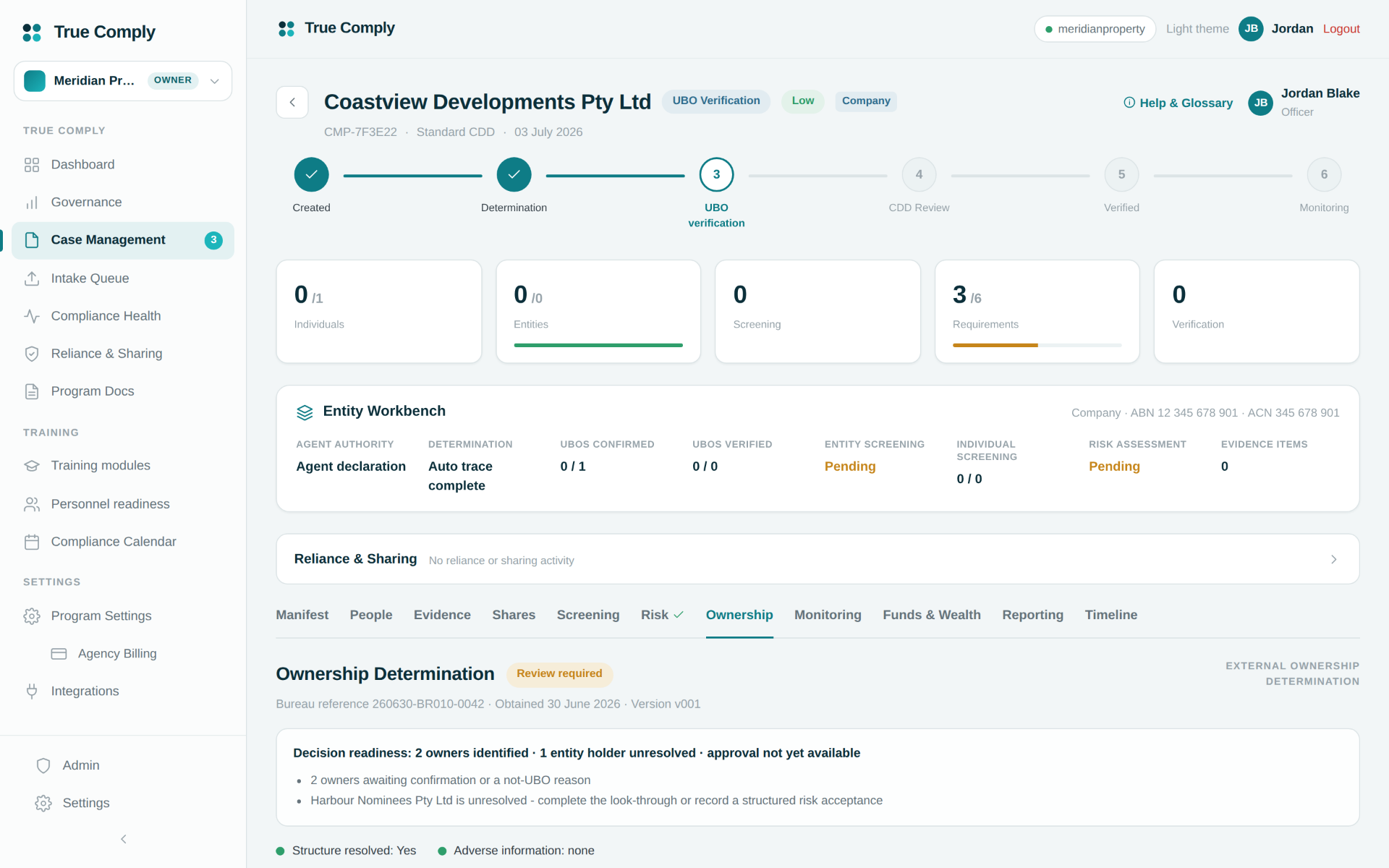Click the Integrations plug icon
The height and width of the screenshot is (868, 1389).
pyautogui.click(x=32, y=692)
